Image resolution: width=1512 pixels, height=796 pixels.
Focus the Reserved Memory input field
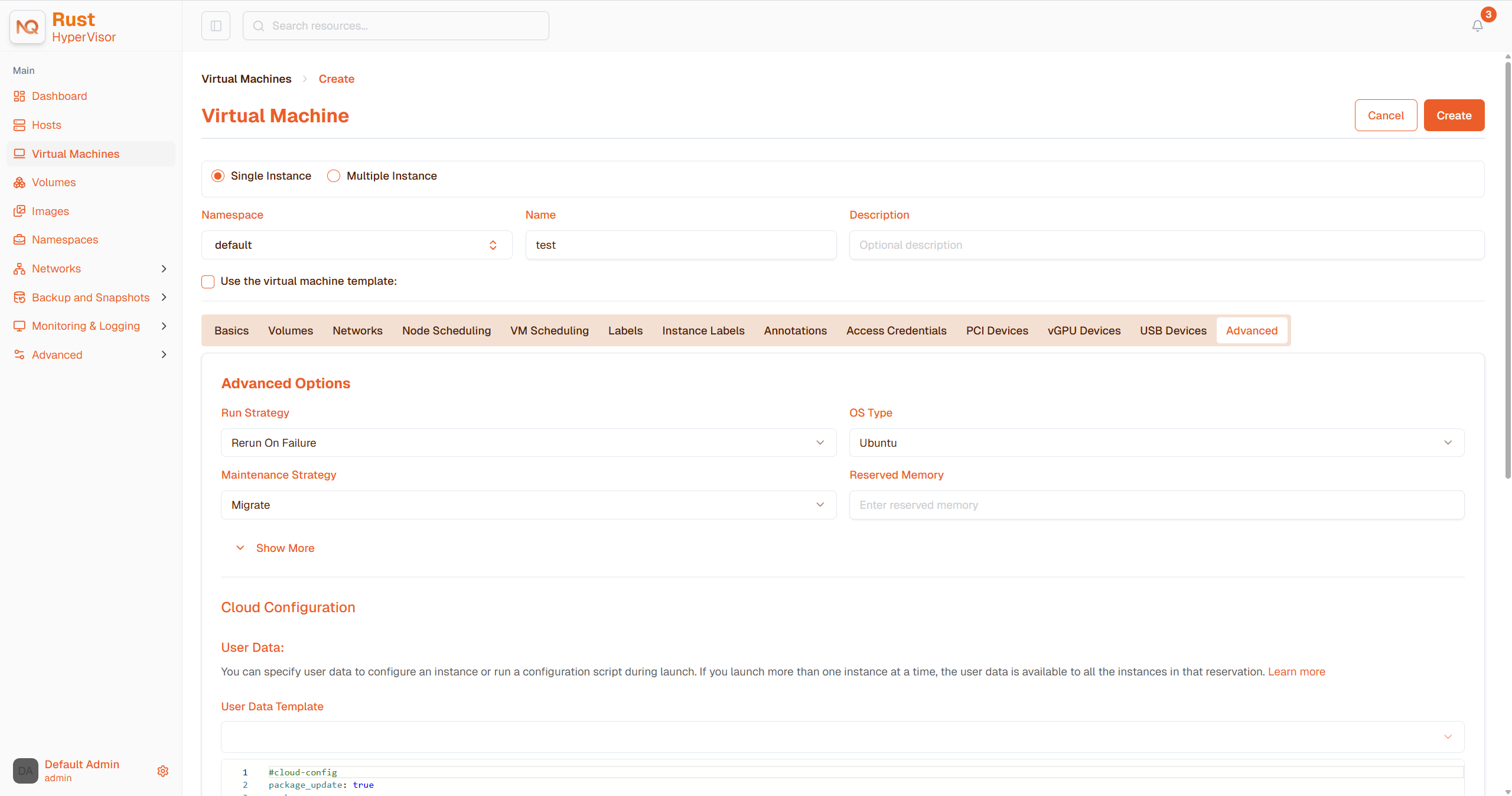click(x=1156, y=505)
